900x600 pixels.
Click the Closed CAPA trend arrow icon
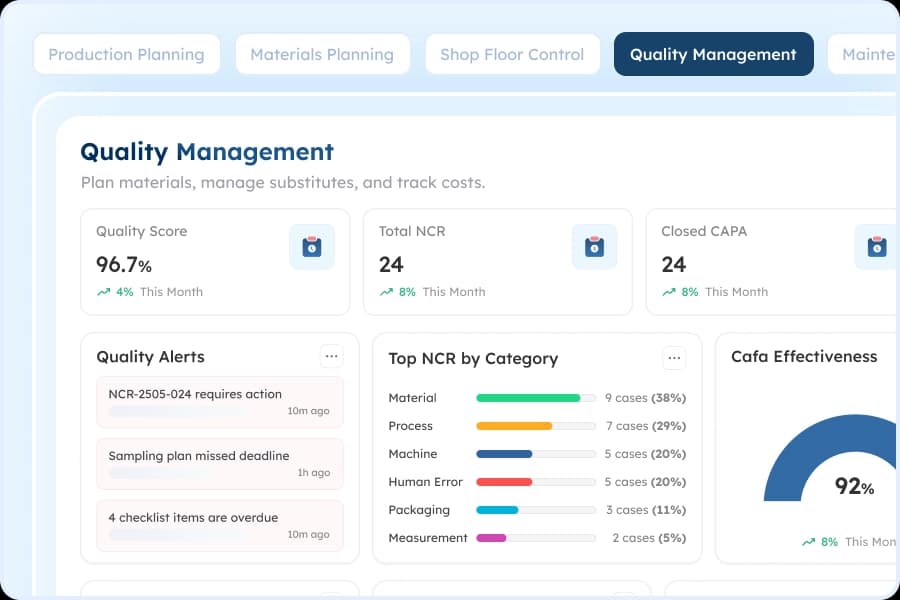pos(669,292)
